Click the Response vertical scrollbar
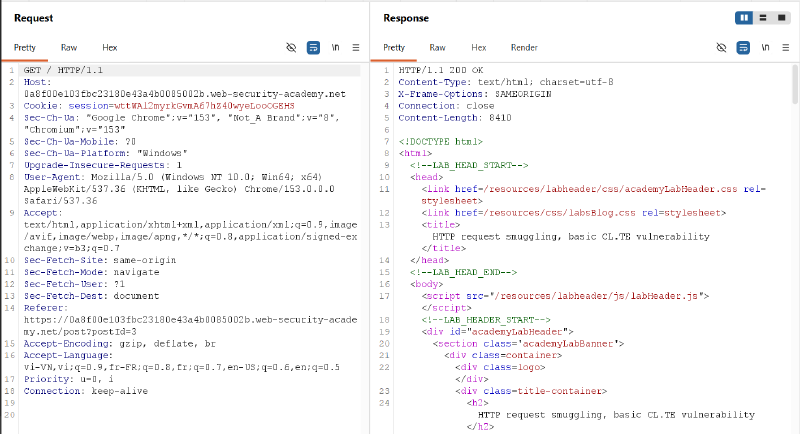 (795, 84)
